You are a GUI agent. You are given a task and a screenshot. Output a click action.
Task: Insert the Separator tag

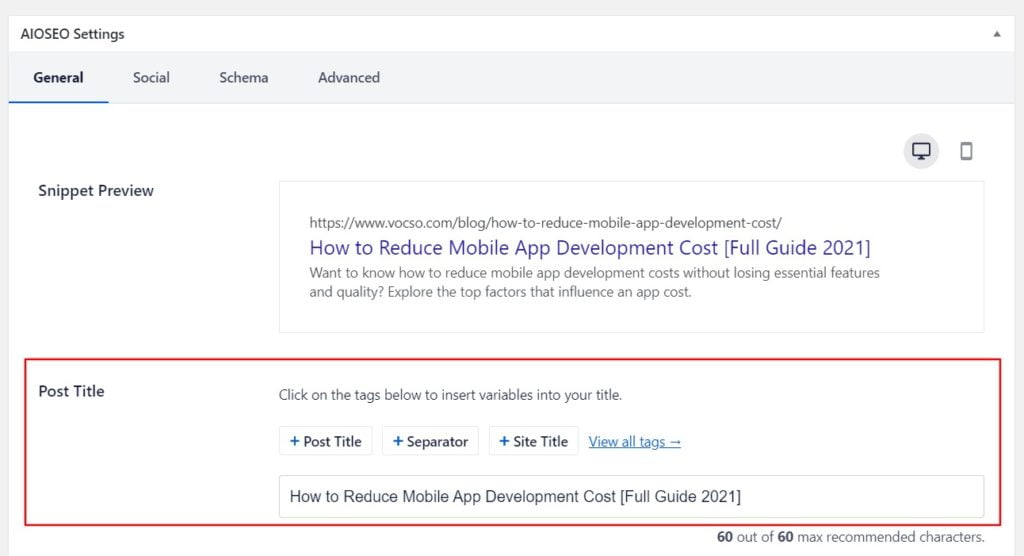tap(430, 441)
